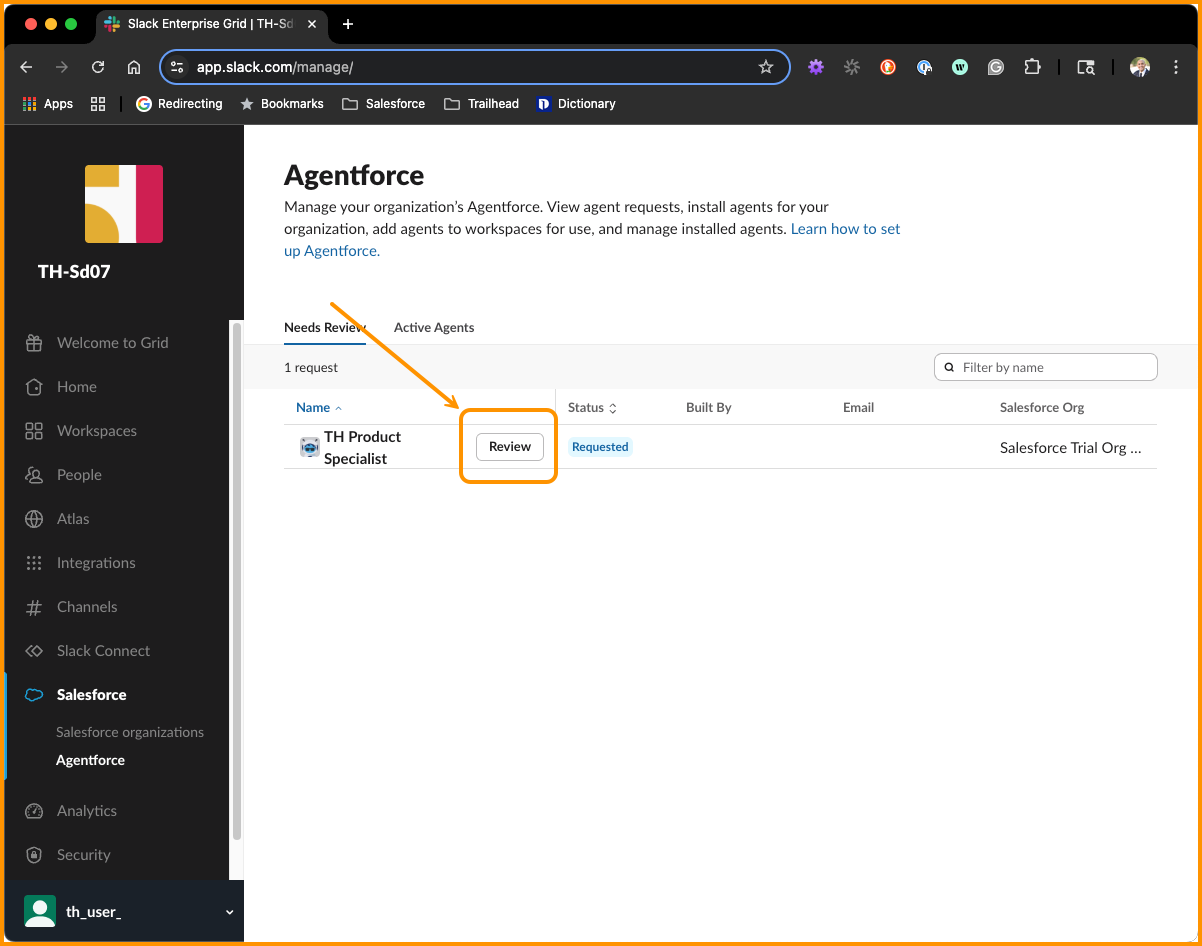Open Salesforce organizations submenu item
This screenshot has height=946, width=1202.
(x=130, y=732)
